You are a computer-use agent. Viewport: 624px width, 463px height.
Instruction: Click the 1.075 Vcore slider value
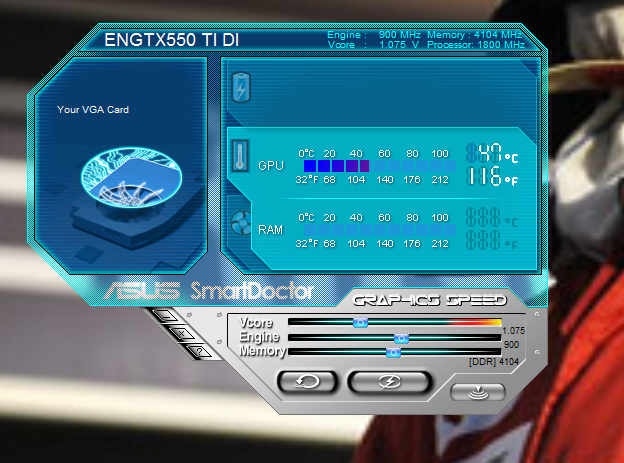[x=513, y=330]
